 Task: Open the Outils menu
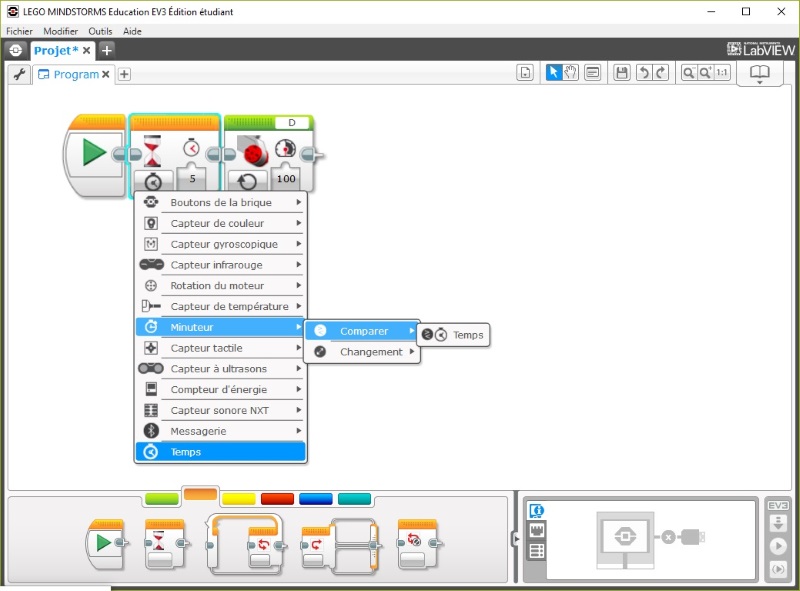(x=100, y=31)
